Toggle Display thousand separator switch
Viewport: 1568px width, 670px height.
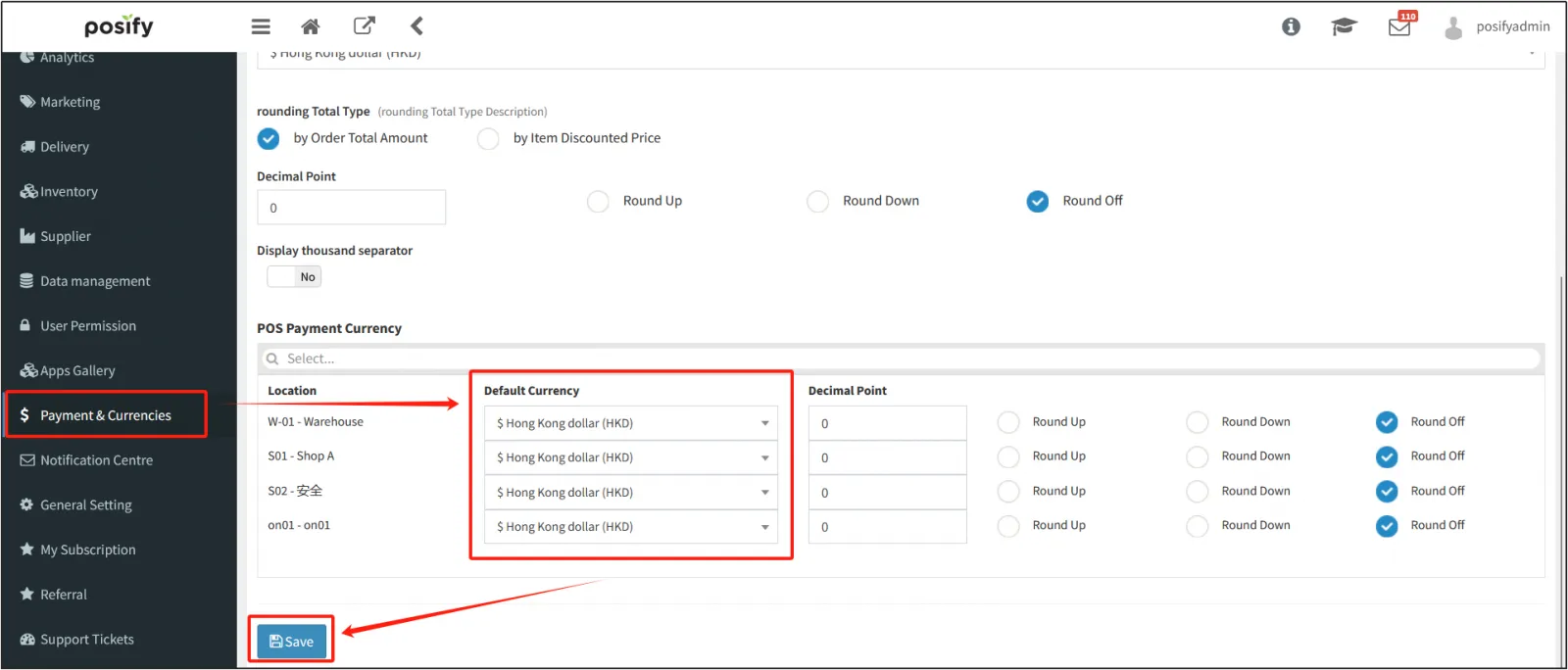294,277
